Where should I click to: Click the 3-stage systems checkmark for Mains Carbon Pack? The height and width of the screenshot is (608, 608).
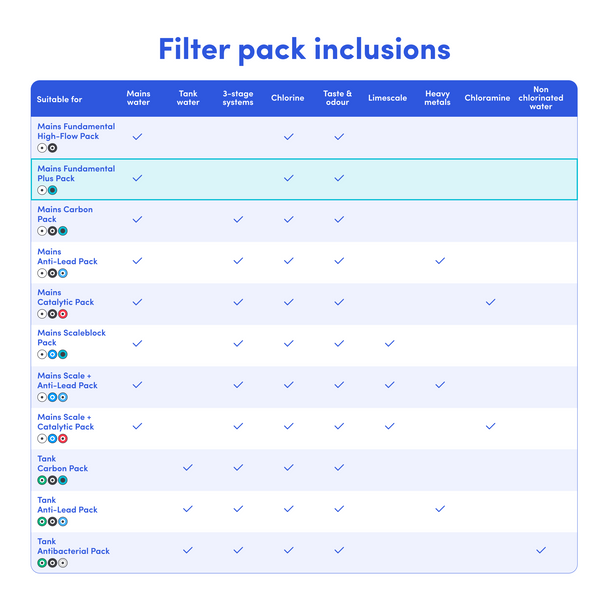(238, 219)
